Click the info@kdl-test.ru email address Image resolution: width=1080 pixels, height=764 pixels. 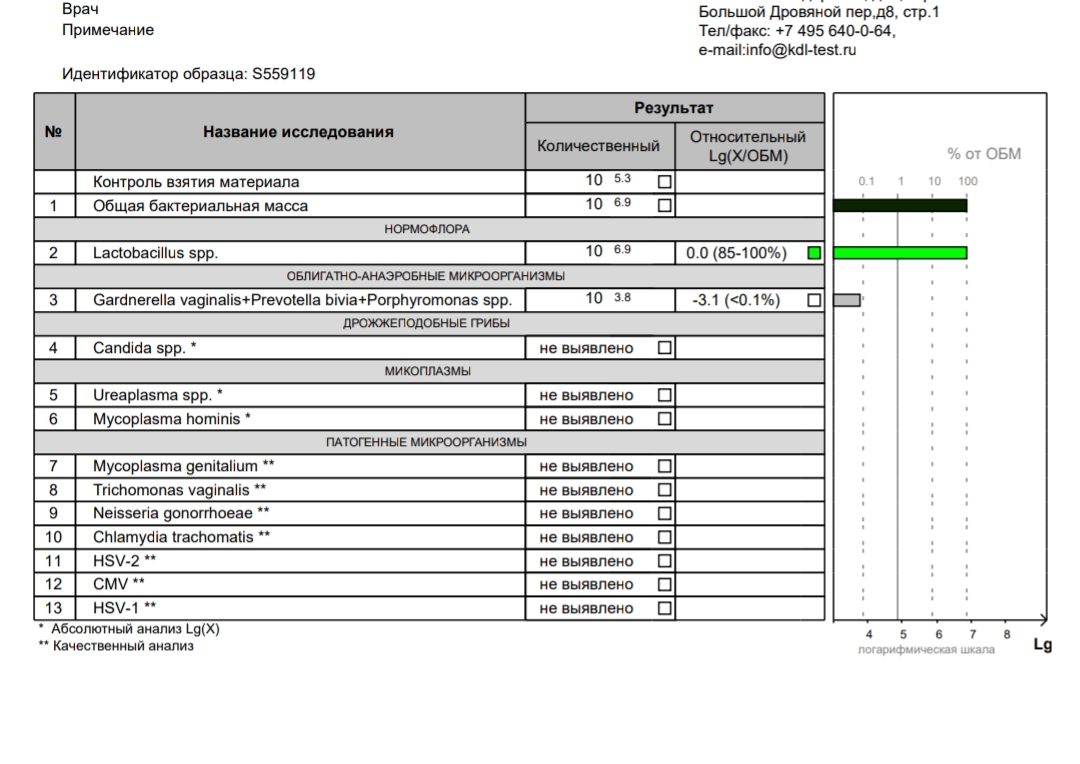coord(801,50)
